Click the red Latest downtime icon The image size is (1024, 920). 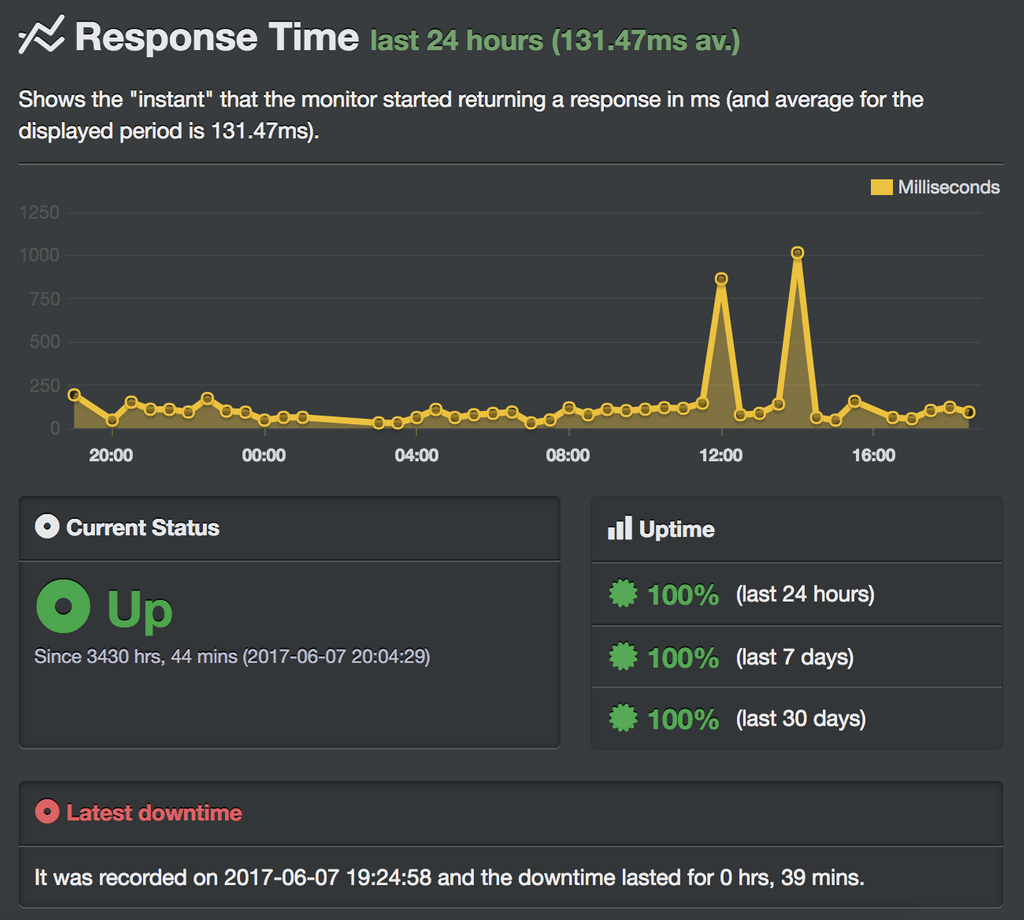click(x=47, y=812)
